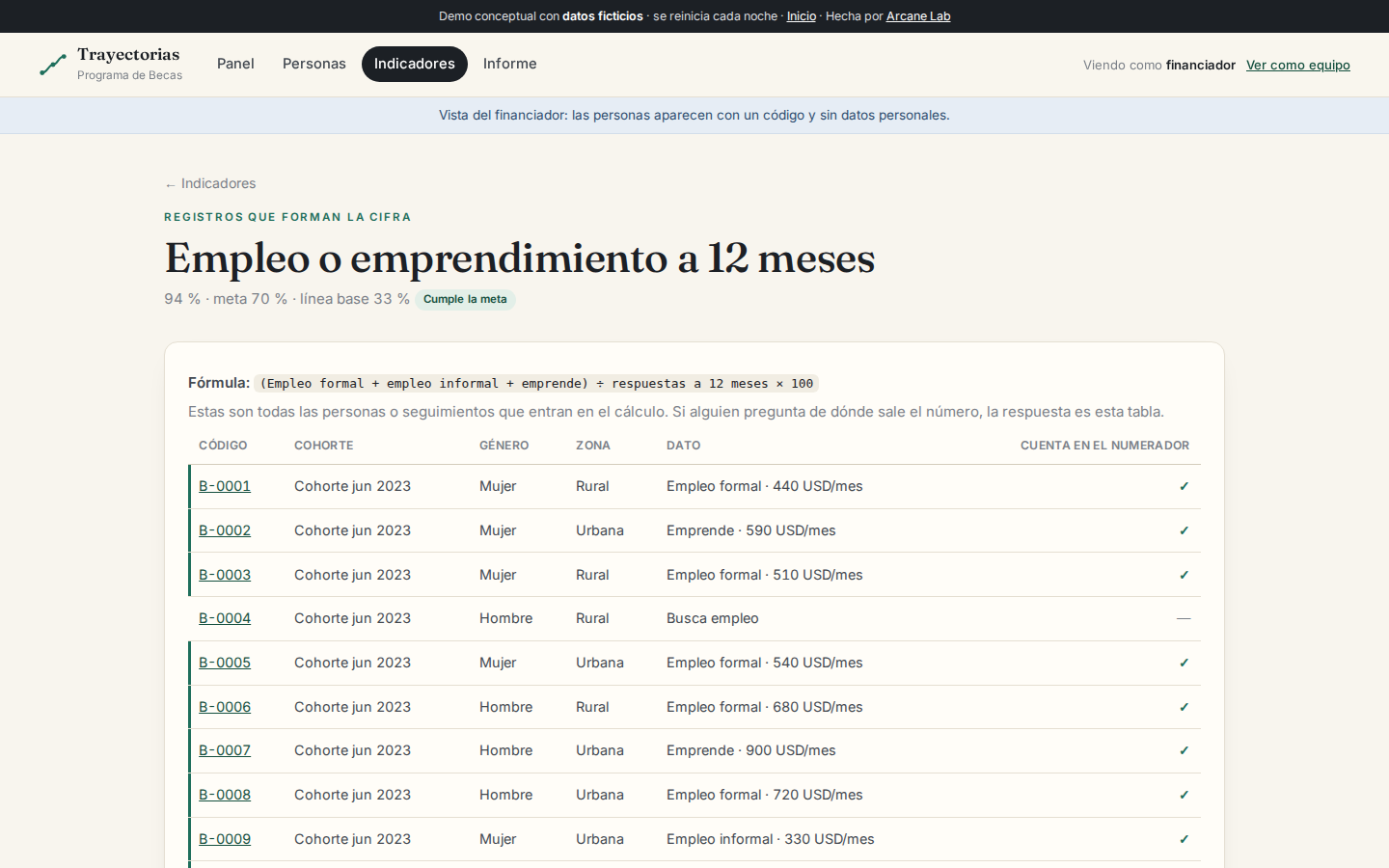Image resolution: width=1389 pixels, height=868 pixels.
Task: Open record B-0006
Action: tap(225, 707)
